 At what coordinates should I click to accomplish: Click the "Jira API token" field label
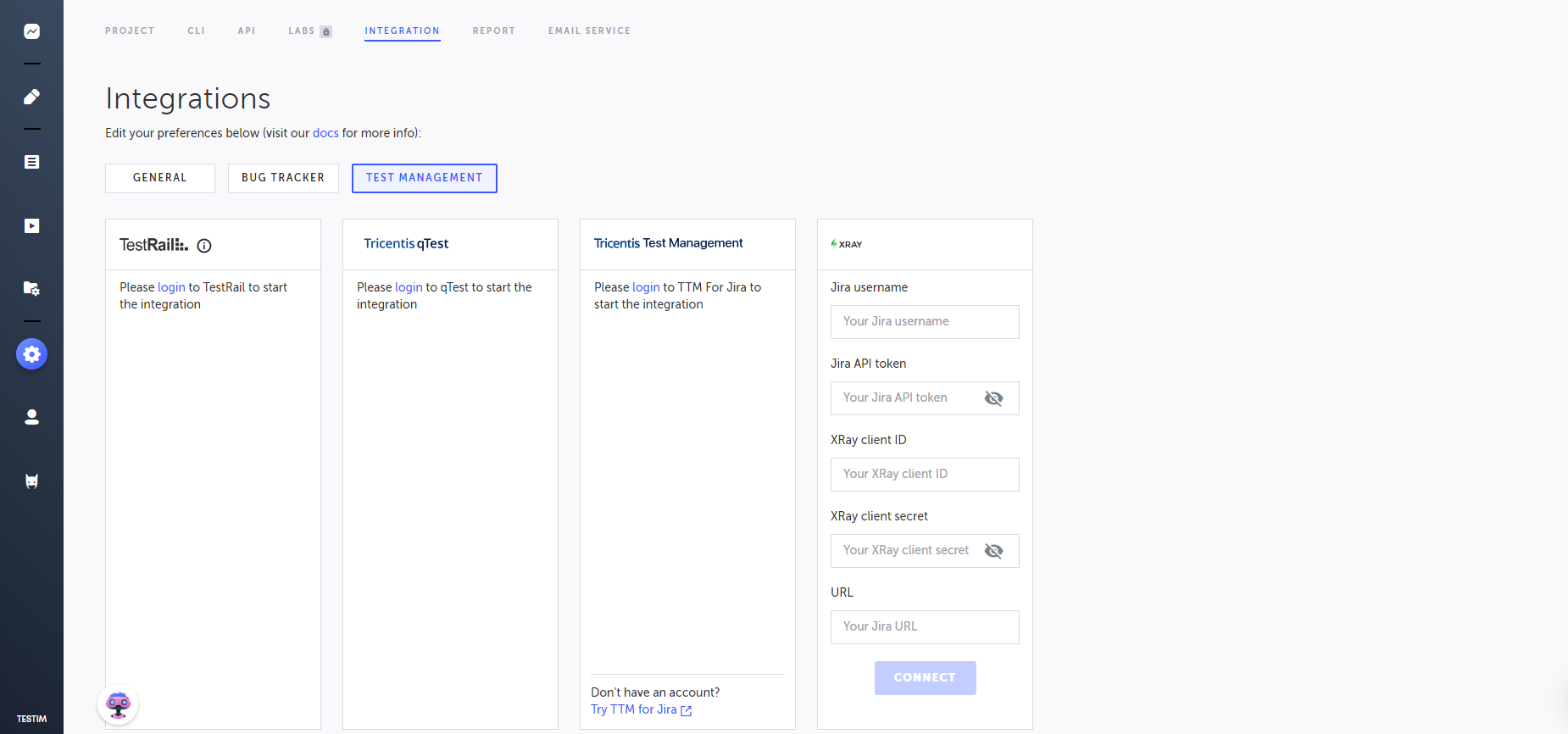868,364
